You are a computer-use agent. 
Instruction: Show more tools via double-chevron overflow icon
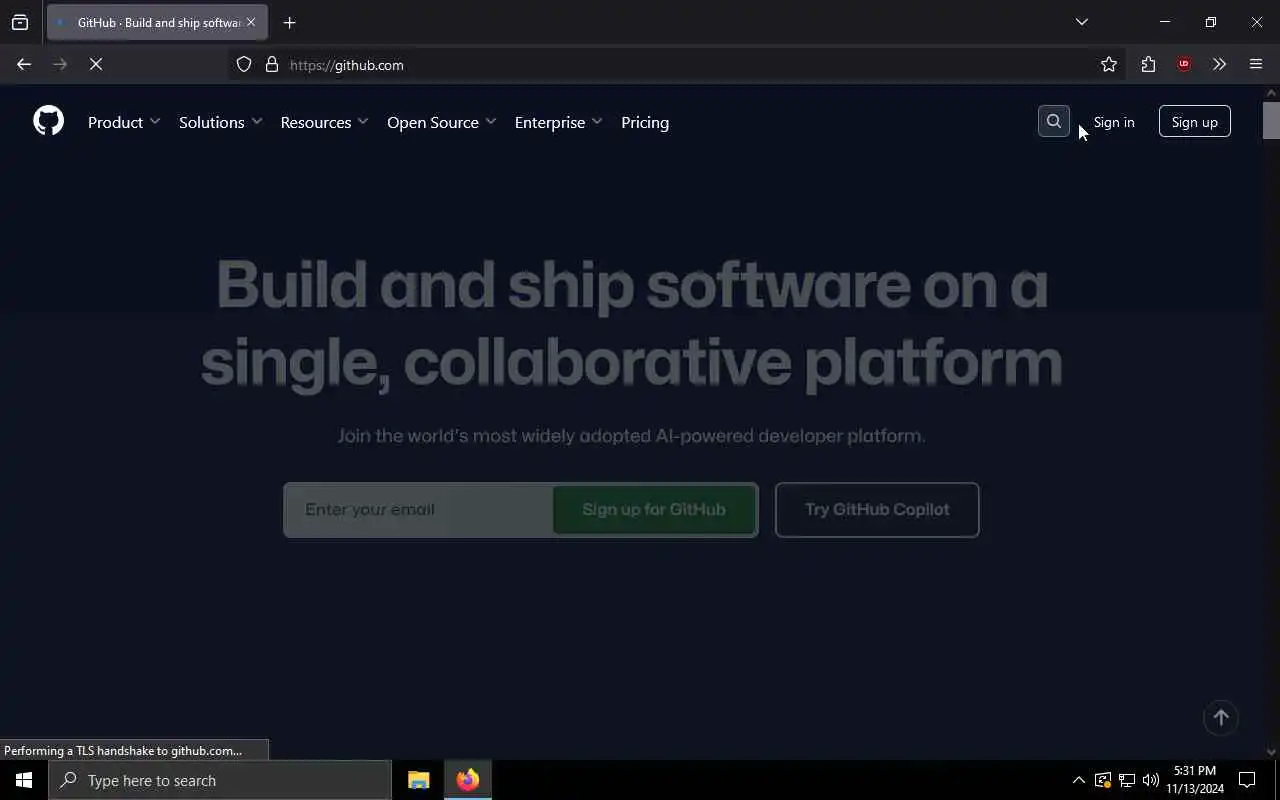coord(1219,64)
